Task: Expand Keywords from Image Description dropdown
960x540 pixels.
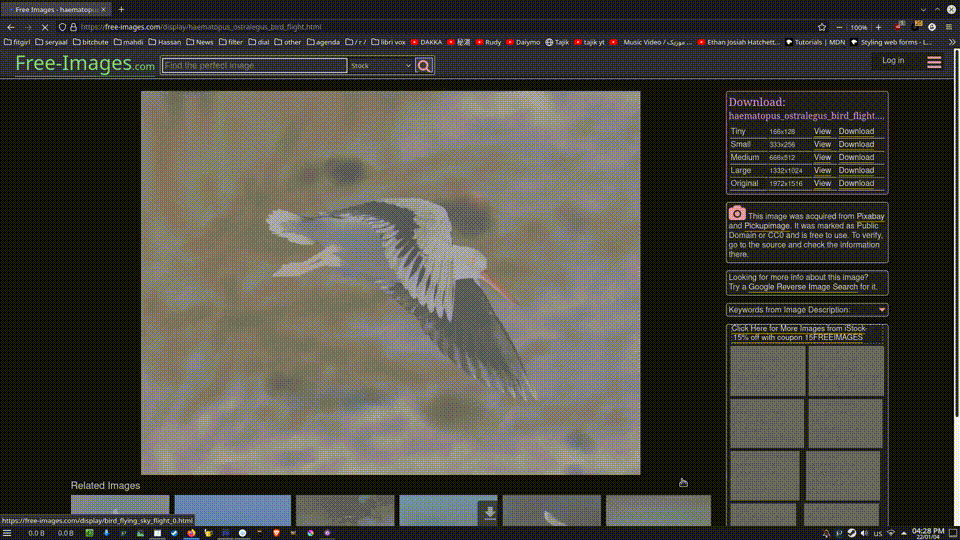Action: coord(807,310)
